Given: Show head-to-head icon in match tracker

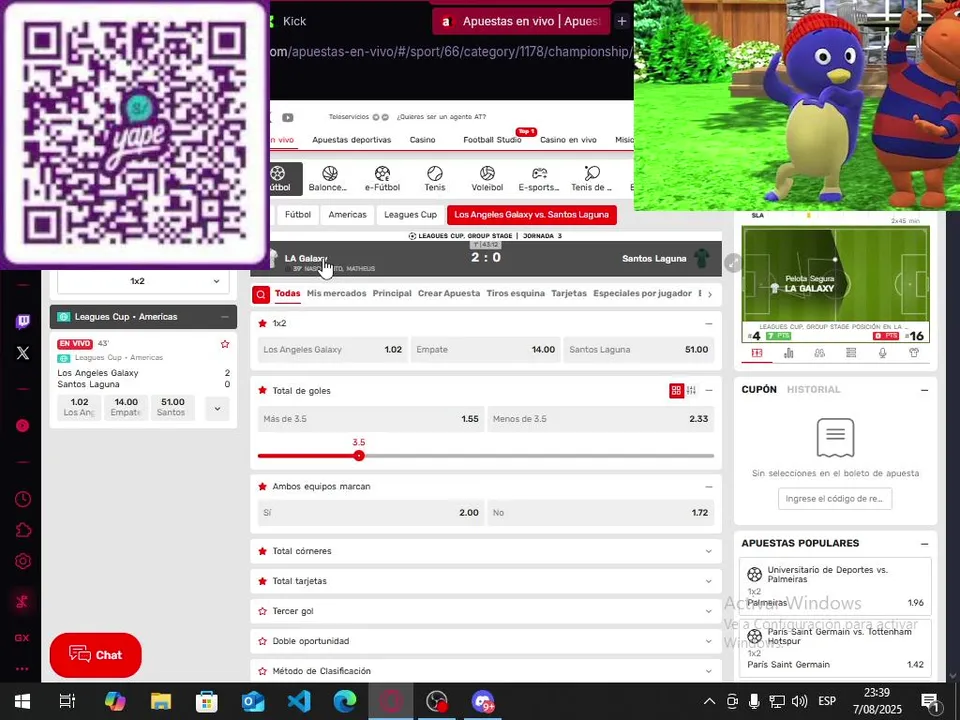Looking at the screenshot, I should click(819, 353).
